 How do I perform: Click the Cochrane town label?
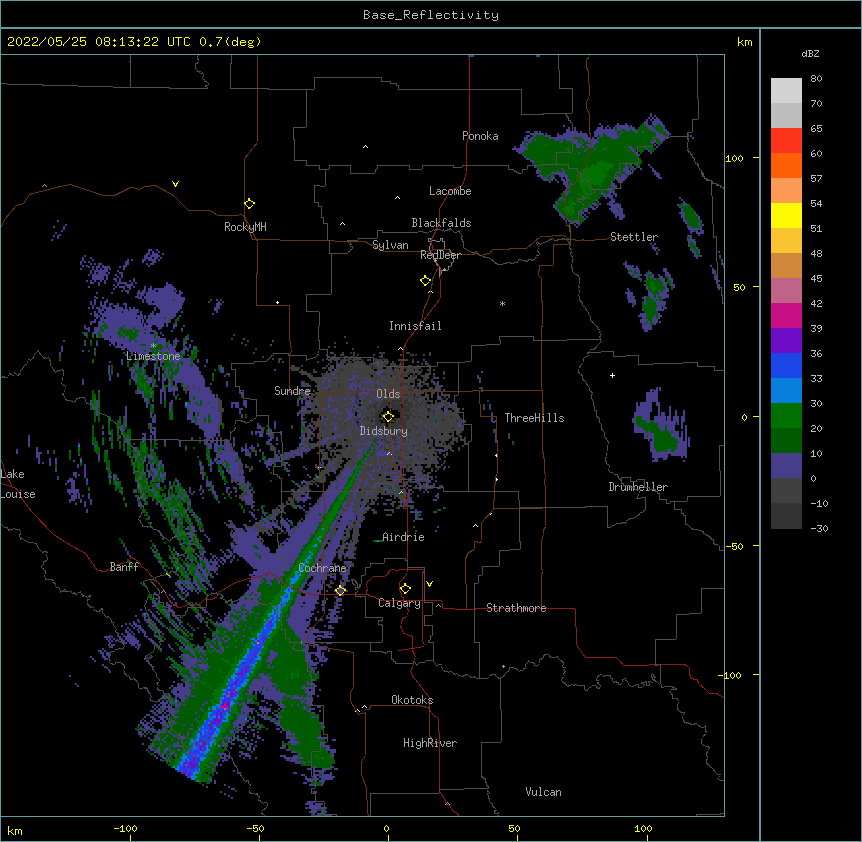click(322, 568)
